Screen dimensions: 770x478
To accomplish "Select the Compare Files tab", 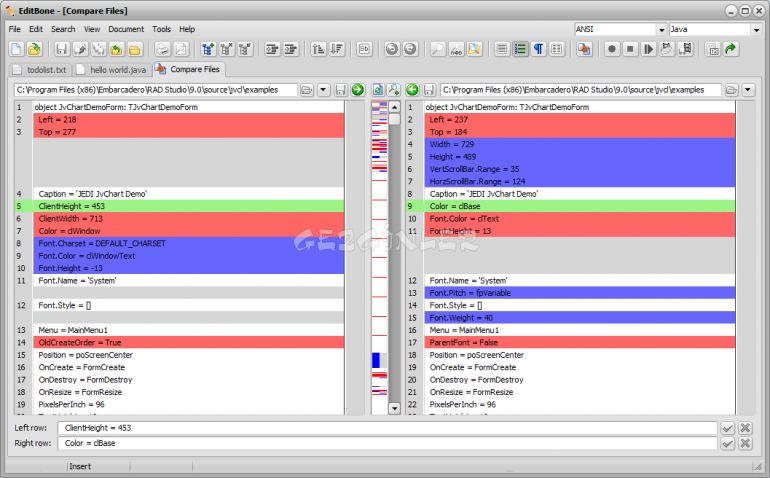I will (189, 69).
